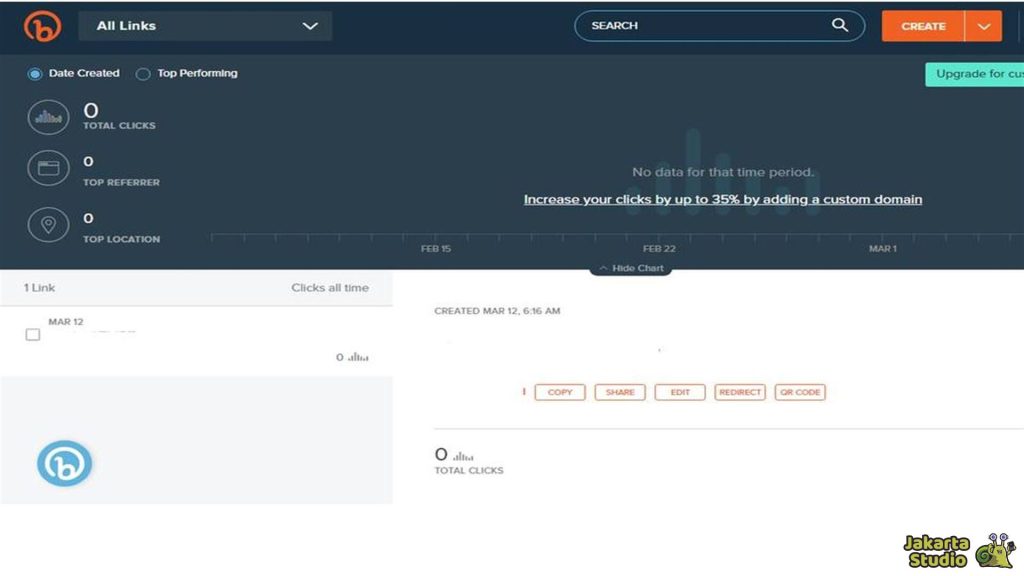Click the Bitly logo icon
This screenshot has height=576, width=1024.
click(x=40, y=26)
